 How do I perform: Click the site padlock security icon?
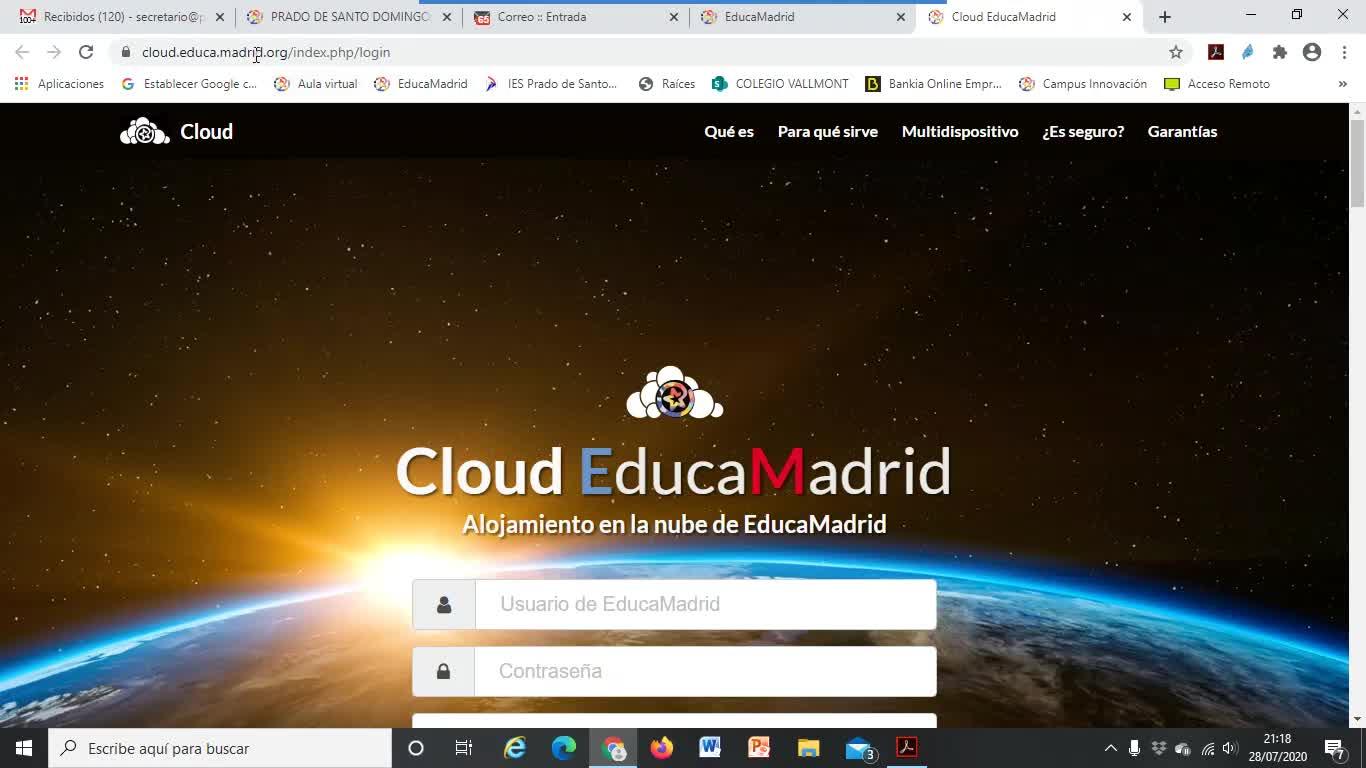[126, 52]
